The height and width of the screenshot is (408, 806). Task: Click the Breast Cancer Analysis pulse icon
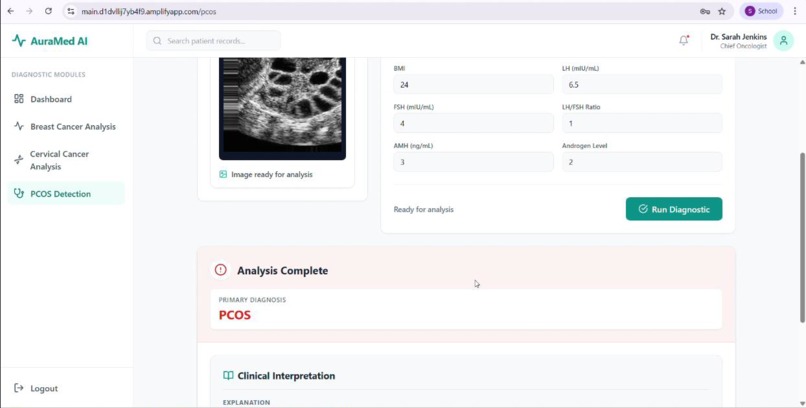pyautogui.click(x=19, y=126)
